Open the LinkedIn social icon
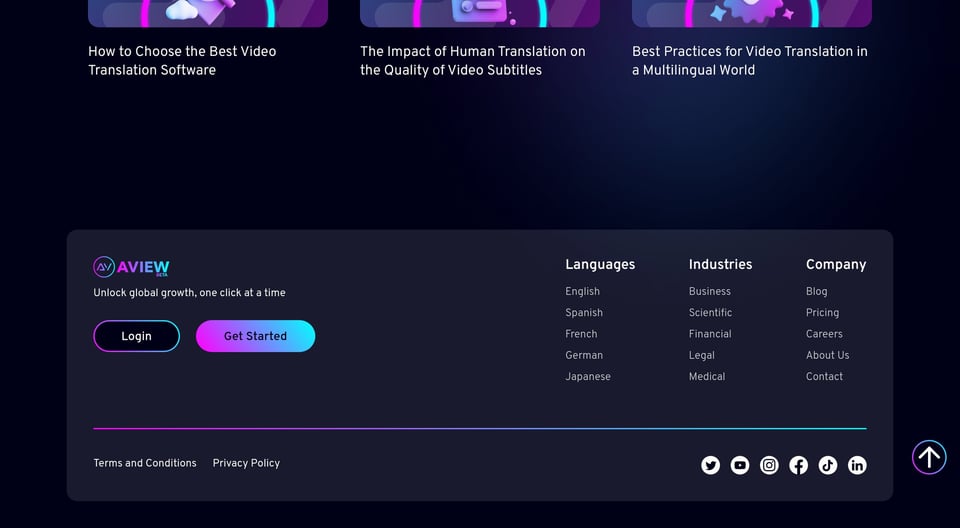Viewport: 960px width, 528px height. coord(857,466)
